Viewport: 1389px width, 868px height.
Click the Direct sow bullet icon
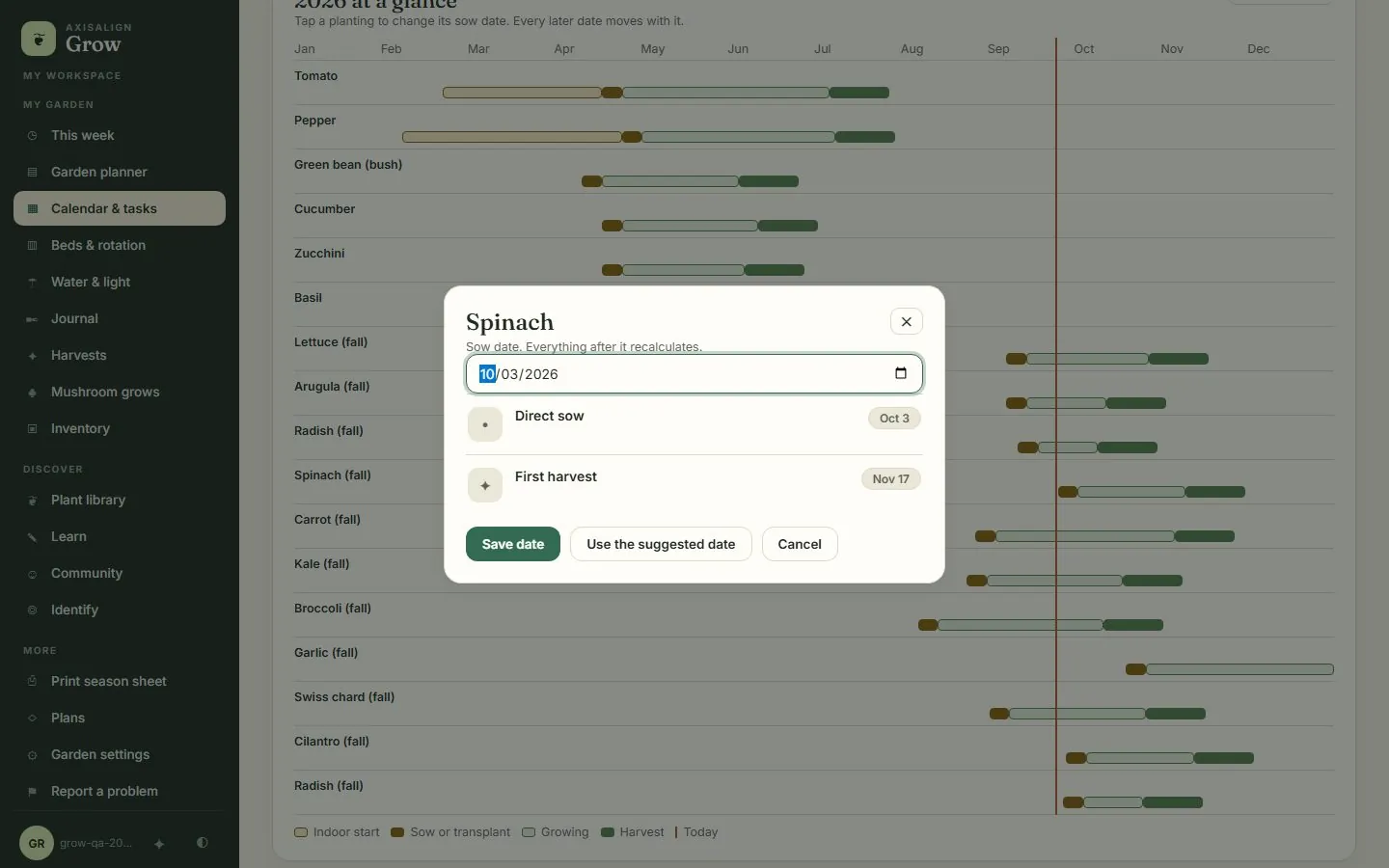coord(485,424)
